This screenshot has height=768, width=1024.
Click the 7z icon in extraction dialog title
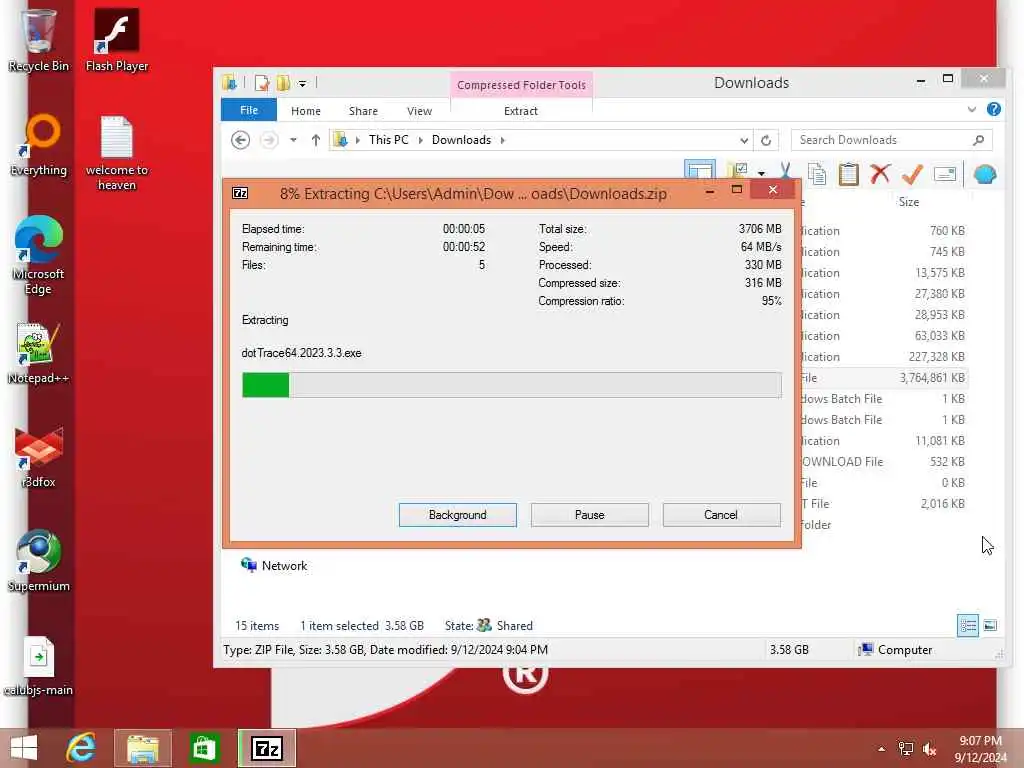[x=240, y=193]
